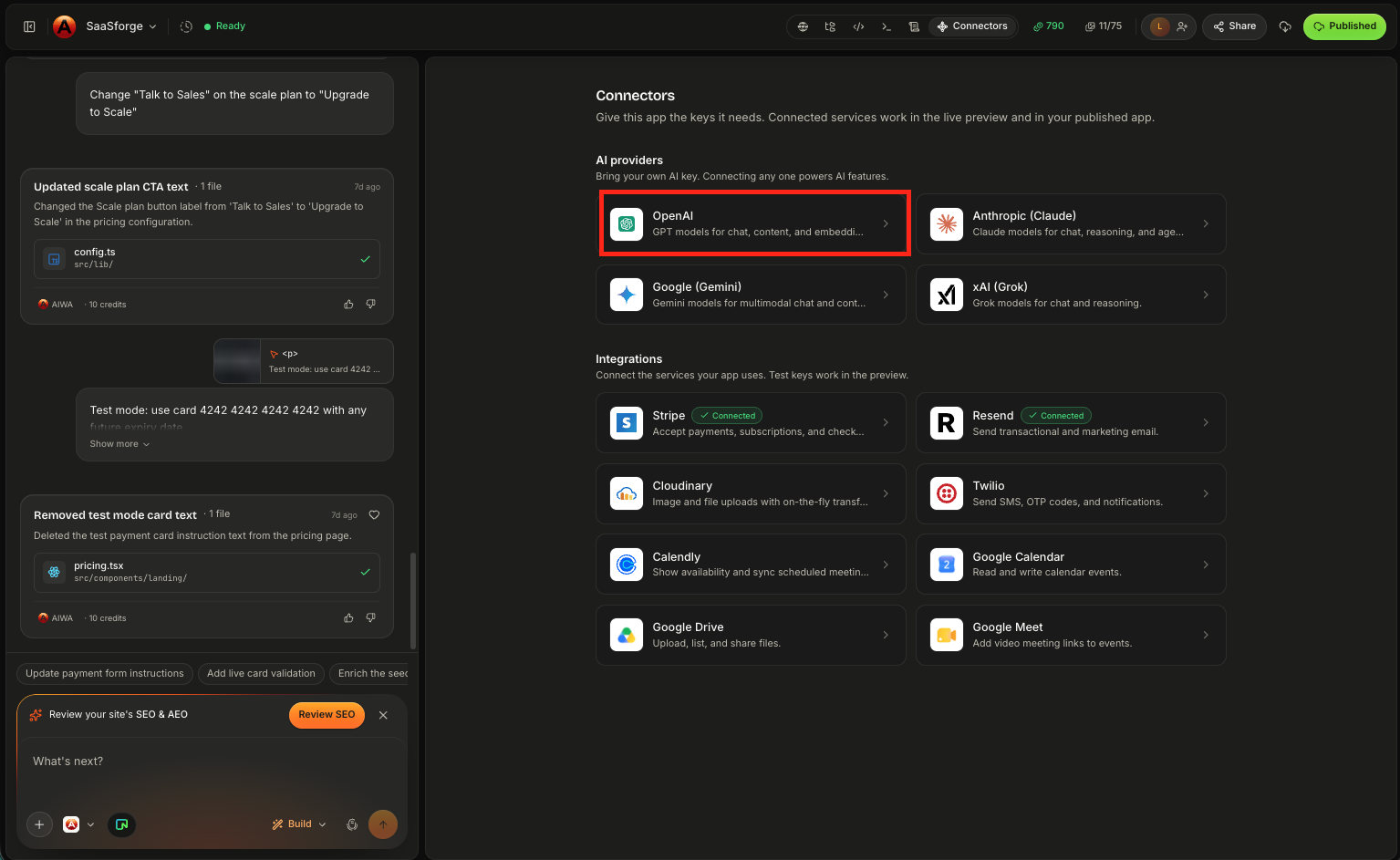Screen dimensions: 1400x860
Task: Favorite the Removed test mode card
Action: tap(374, 515)
